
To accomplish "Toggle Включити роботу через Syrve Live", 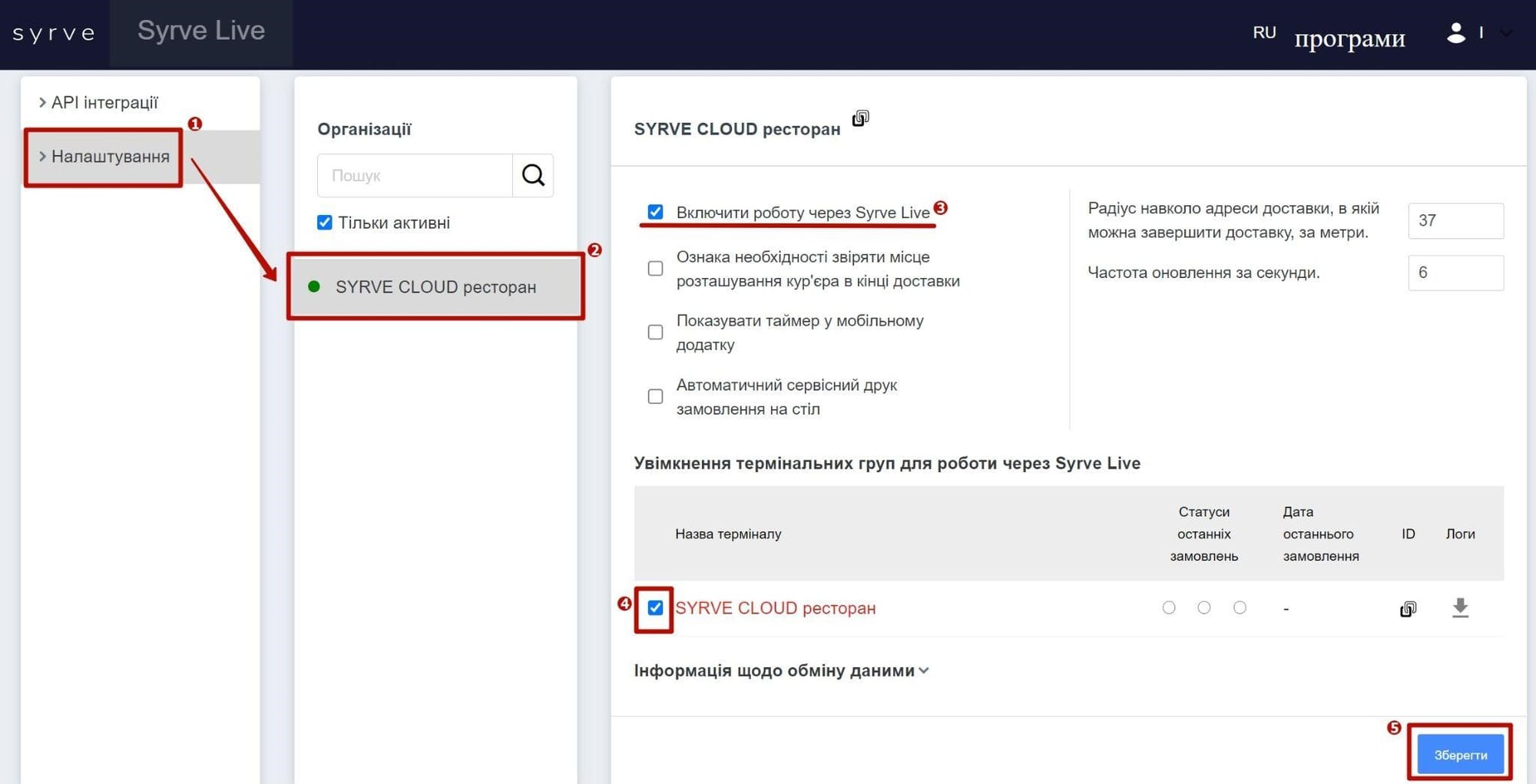I will [x=655, y=212].
